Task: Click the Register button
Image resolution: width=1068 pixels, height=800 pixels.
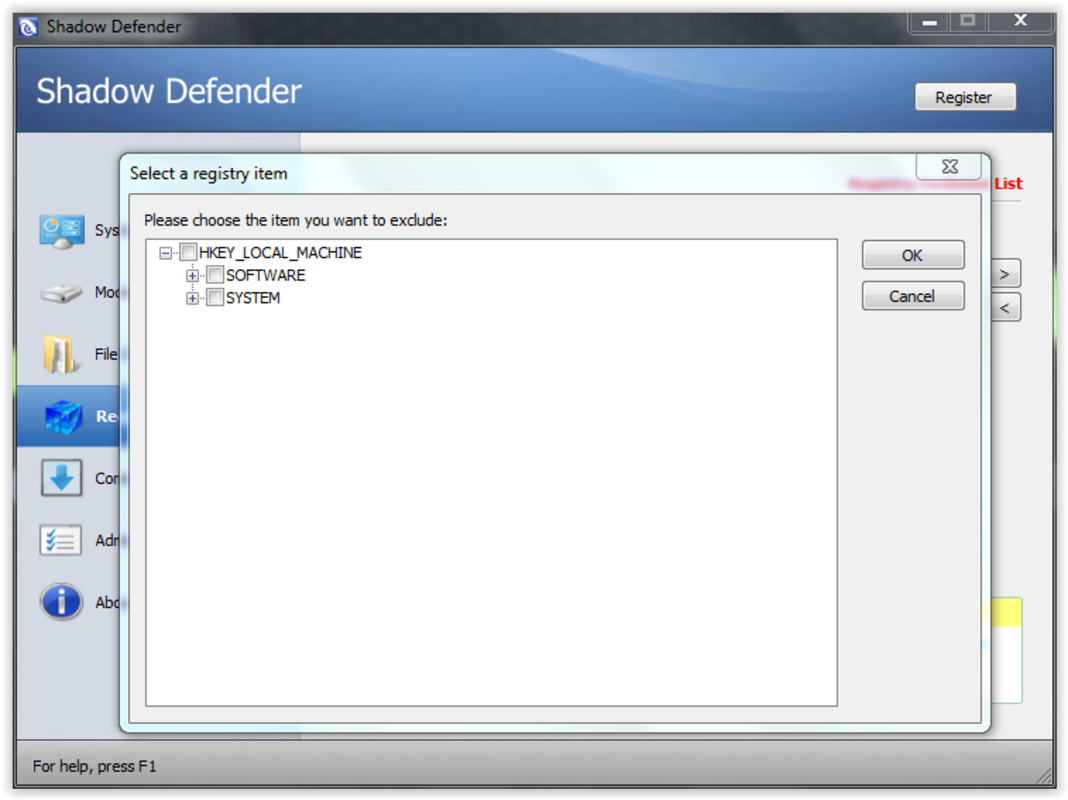Action: tap(964, 97)
